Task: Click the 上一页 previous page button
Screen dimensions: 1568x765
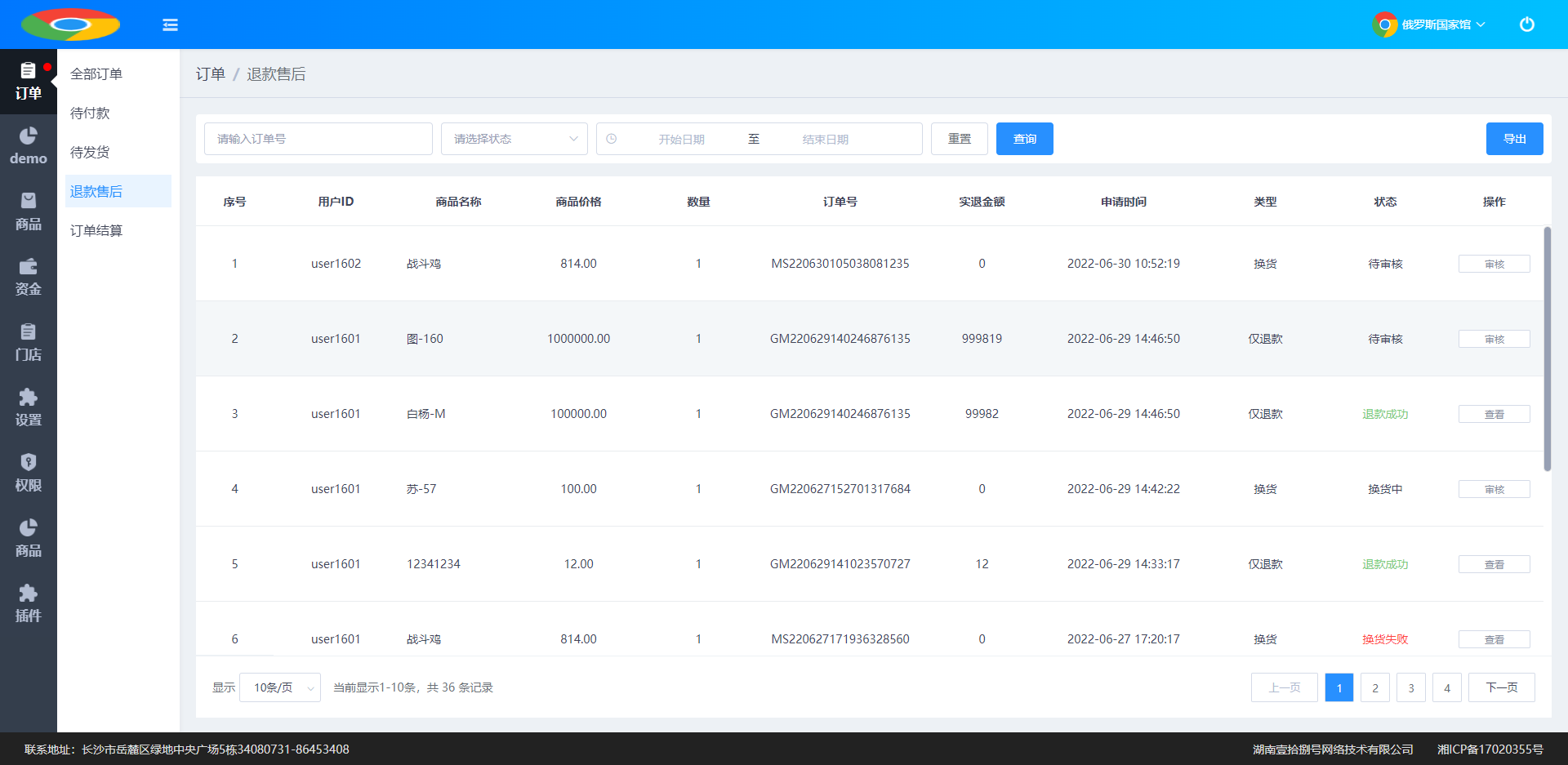Action: coord(1285,687)
